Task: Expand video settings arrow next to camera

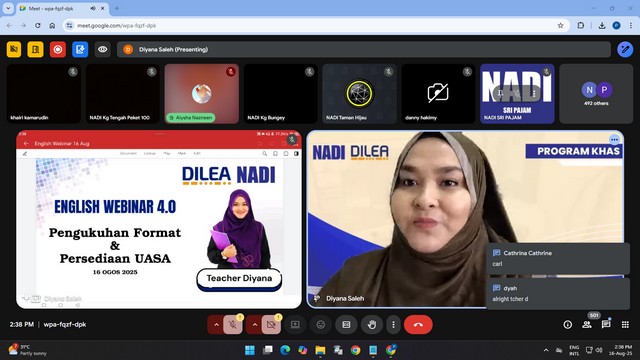Action: [x=255, y=324]
